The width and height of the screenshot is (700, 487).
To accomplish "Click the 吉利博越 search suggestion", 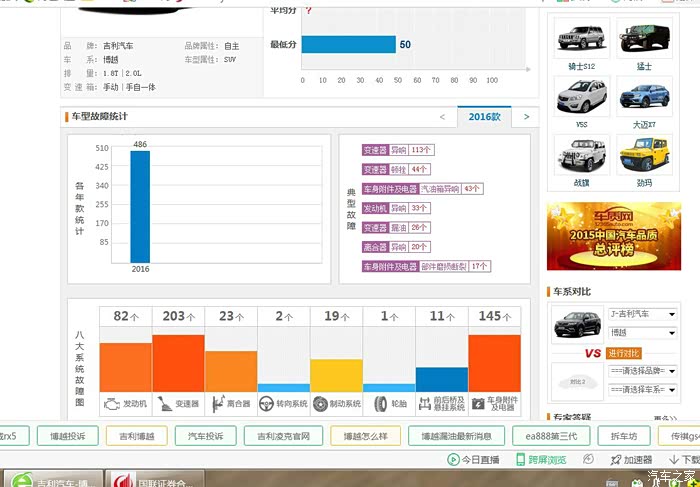I will (137, 436).
